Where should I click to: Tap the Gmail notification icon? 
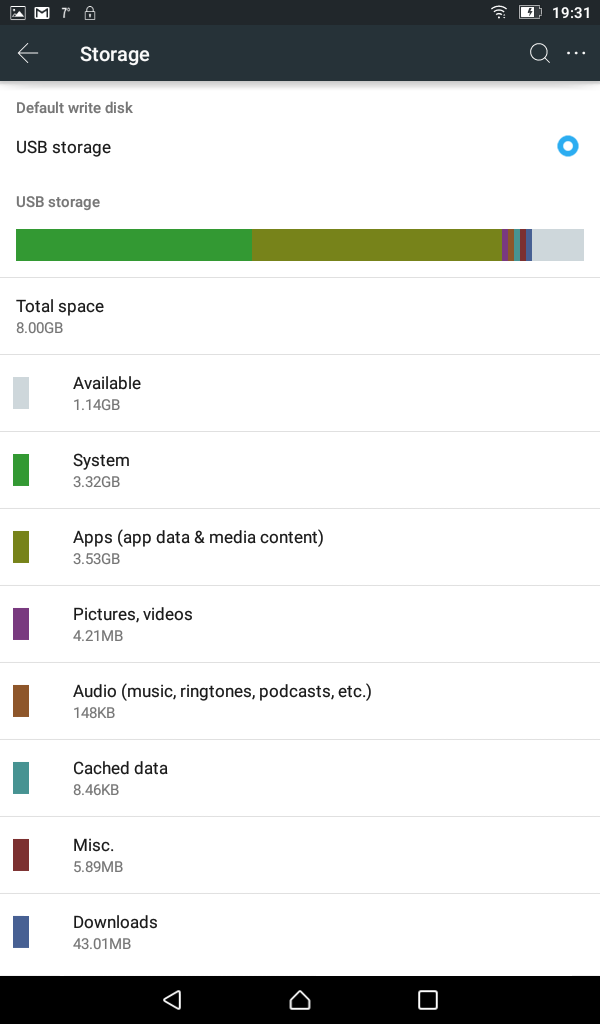[42, 12]
